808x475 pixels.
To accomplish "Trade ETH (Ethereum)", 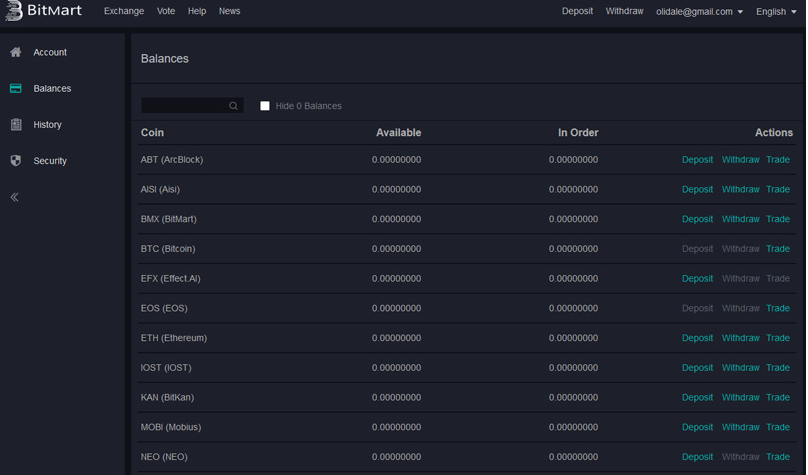I will tap(778, 338).
